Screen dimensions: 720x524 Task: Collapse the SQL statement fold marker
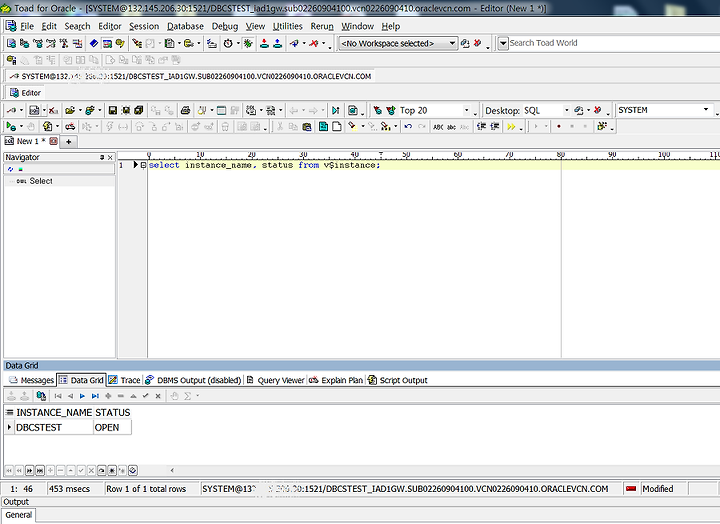pos(143,165)
